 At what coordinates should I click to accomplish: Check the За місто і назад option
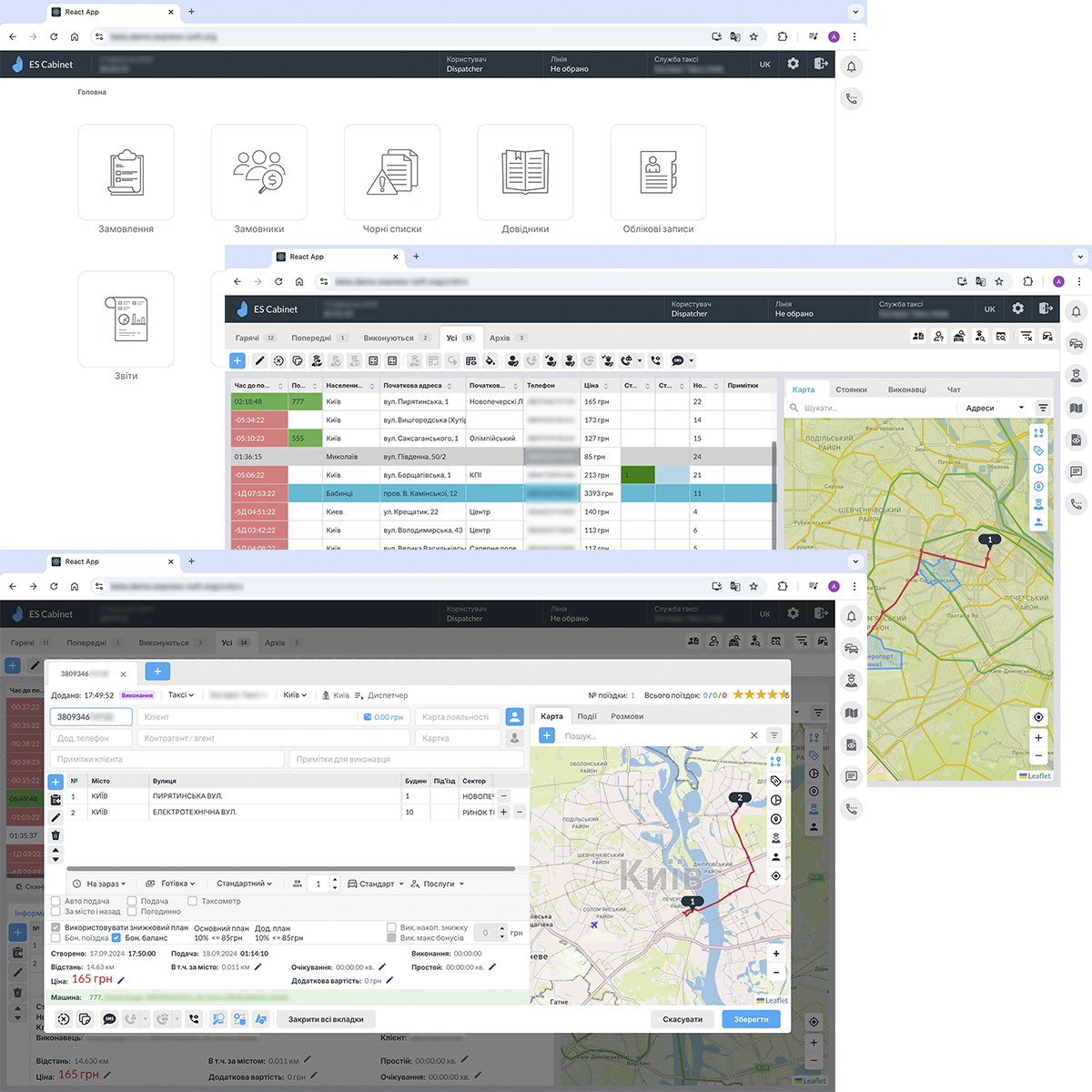tap(56, 911)
